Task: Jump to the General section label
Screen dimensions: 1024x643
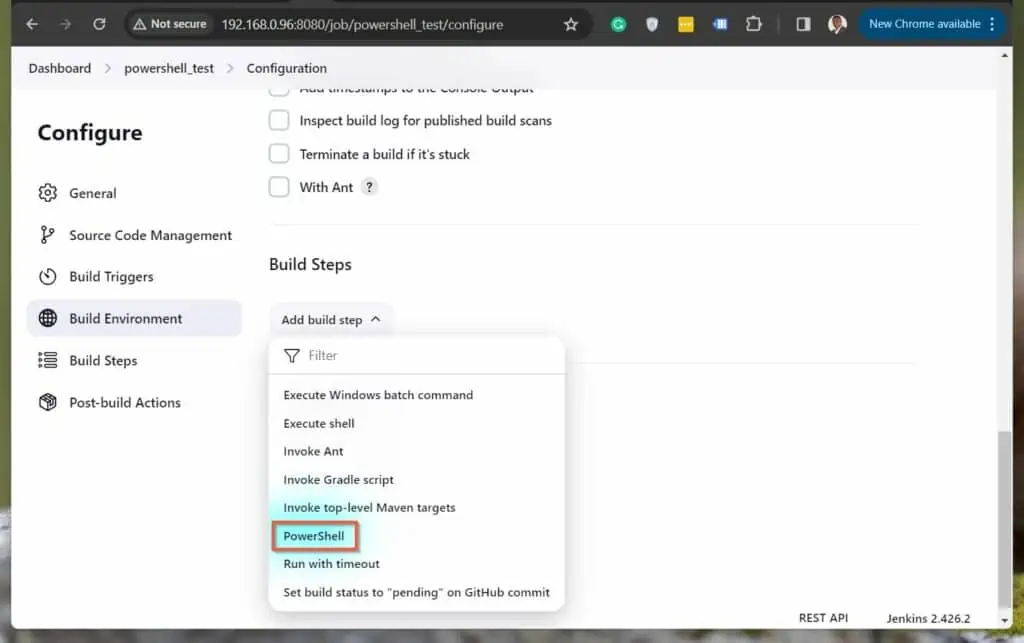Action: (x=93, y=193)
